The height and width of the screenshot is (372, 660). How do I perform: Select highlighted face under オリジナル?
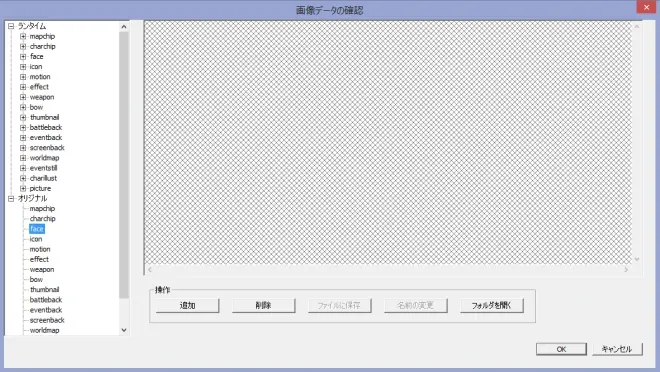(37, 229)
